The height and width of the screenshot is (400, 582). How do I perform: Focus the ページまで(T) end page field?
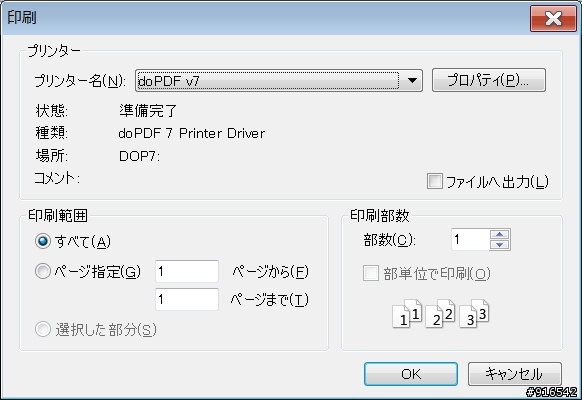pyautogui.click(x=187, y=299)
